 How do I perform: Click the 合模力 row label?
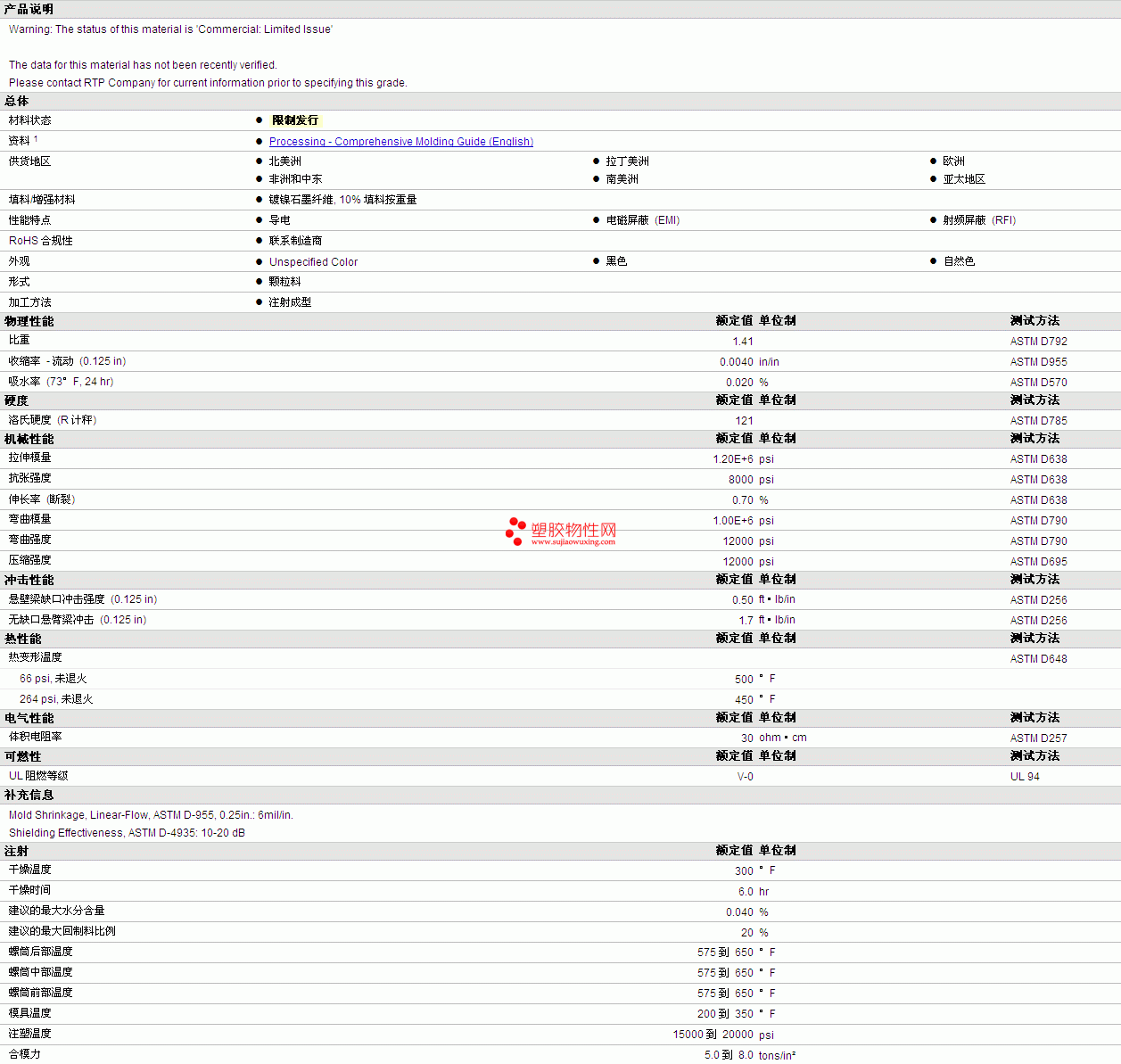pos(25,1054)
